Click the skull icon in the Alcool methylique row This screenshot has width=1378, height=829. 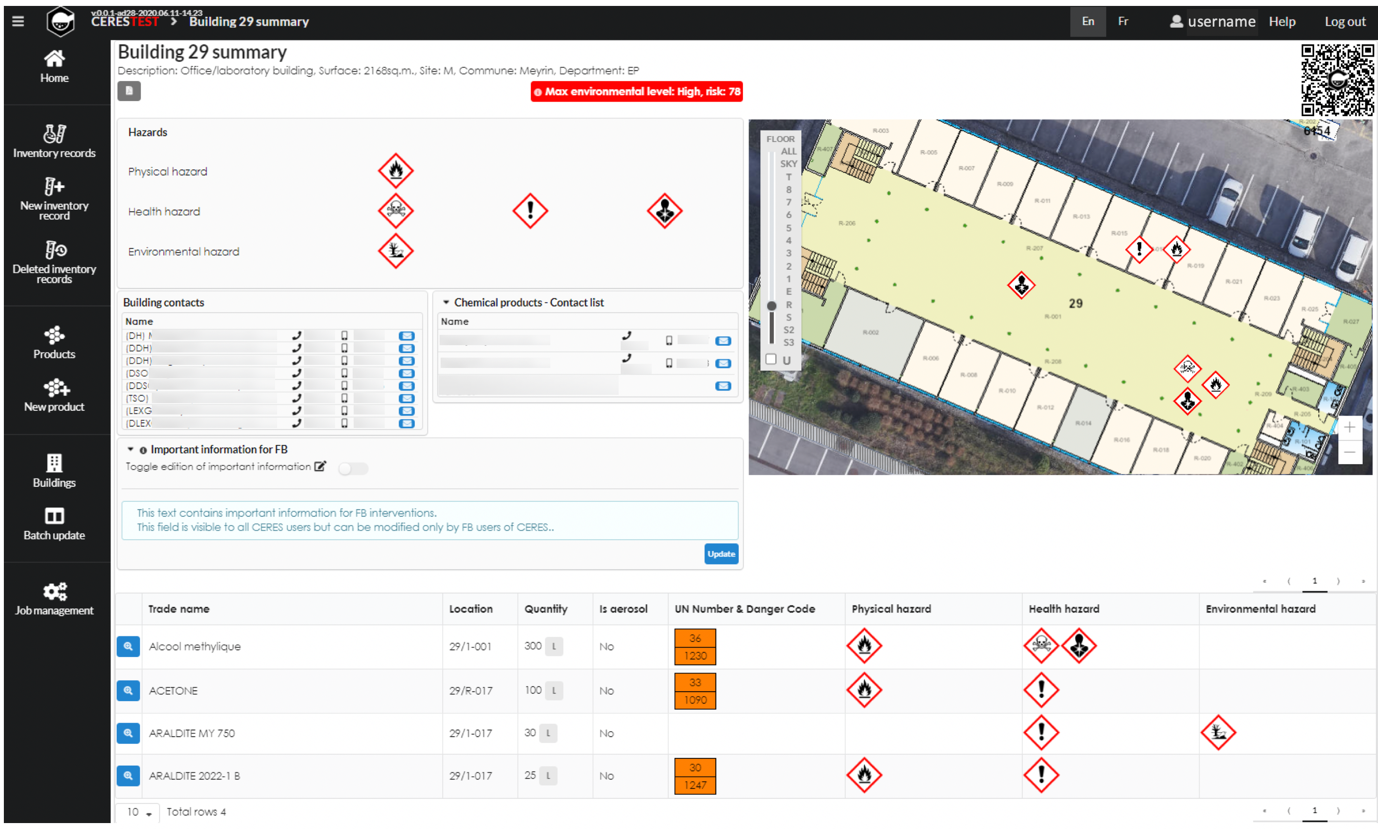tap(1042, 646)
